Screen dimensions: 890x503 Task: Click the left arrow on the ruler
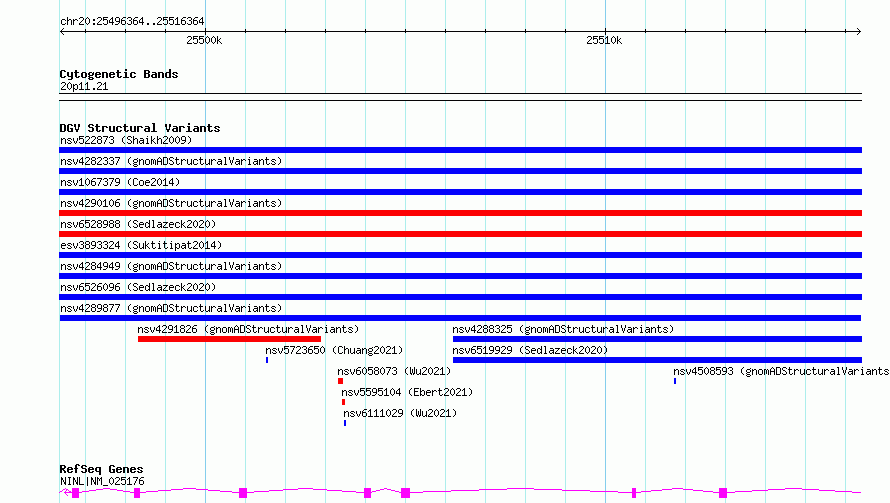[x=62, y=32]
